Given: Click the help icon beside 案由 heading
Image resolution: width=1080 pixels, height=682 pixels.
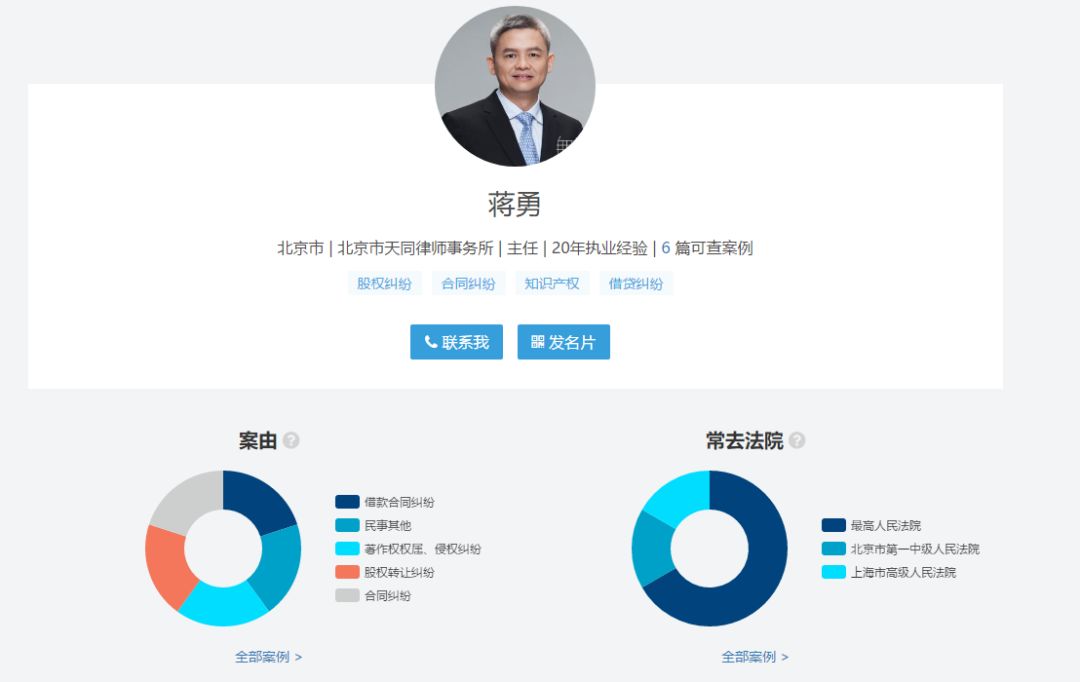Looking at the screenshot, I should (x=291, y=440).
